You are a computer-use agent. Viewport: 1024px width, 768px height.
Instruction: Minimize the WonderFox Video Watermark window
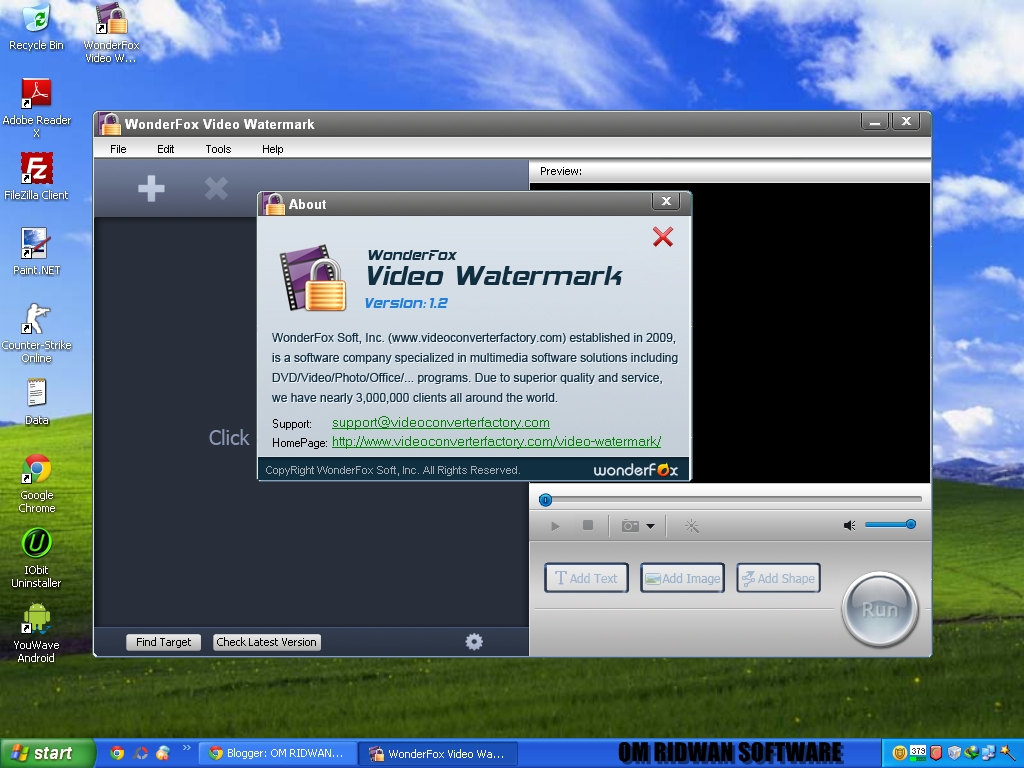pyautogui.click(x=875, y=121)
